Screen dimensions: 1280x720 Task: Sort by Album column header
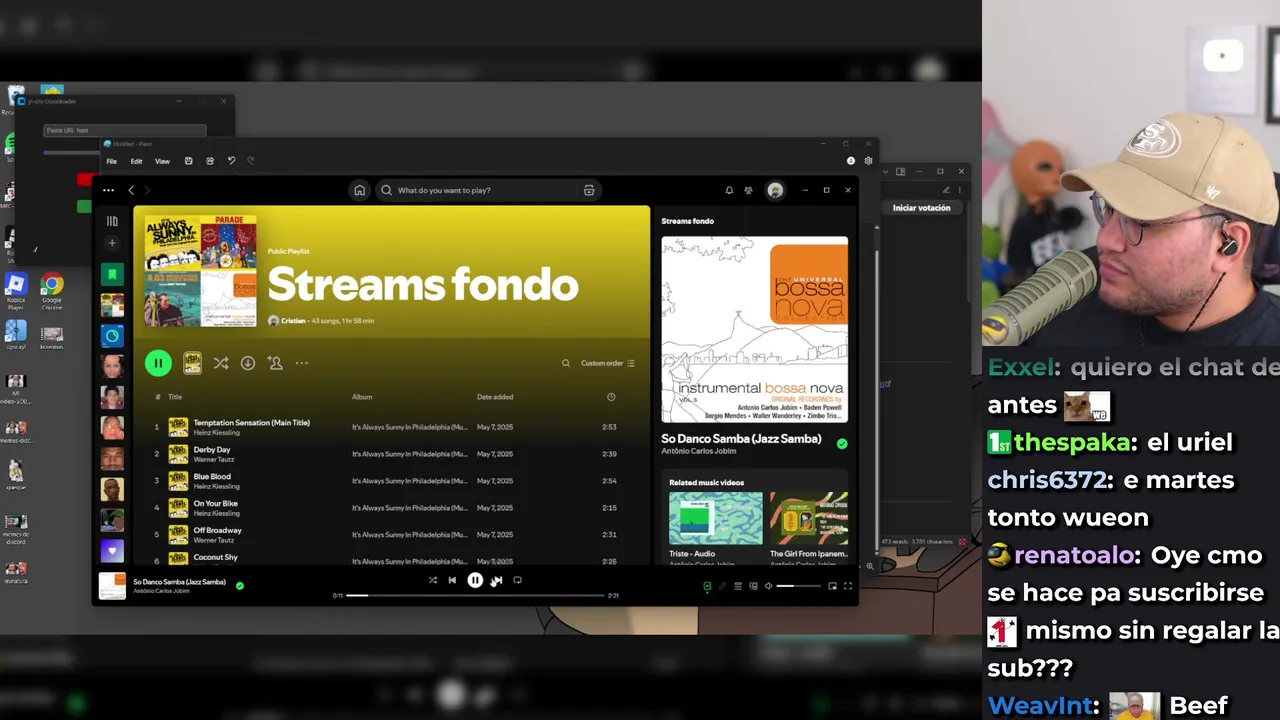tap(362, 397)
